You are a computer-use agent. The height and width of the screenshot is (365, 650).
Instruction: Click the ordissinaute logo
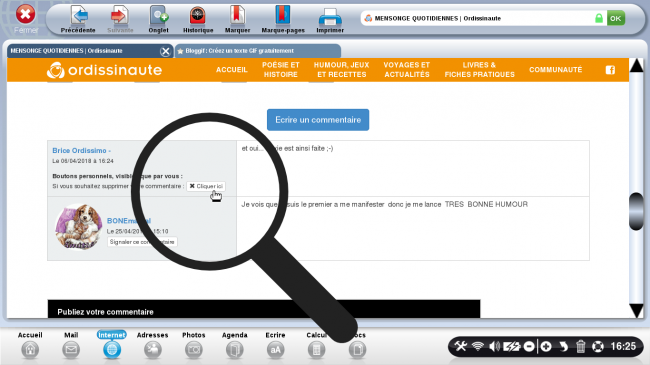click(x=104, y=70)
